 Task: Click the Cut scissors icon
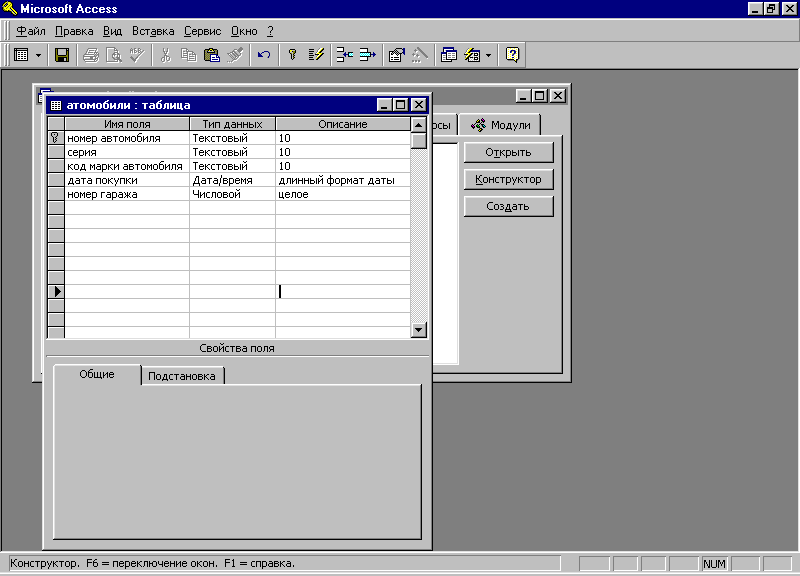pos(166,55)
